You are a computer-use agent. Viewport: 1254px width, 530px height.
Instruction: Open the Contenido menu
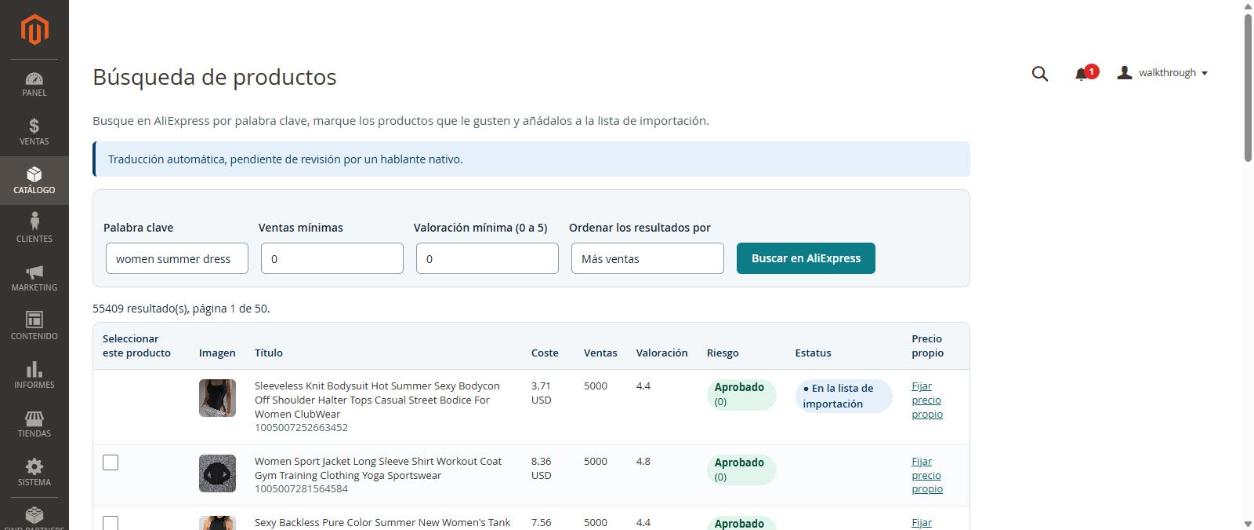coord(34,326)
